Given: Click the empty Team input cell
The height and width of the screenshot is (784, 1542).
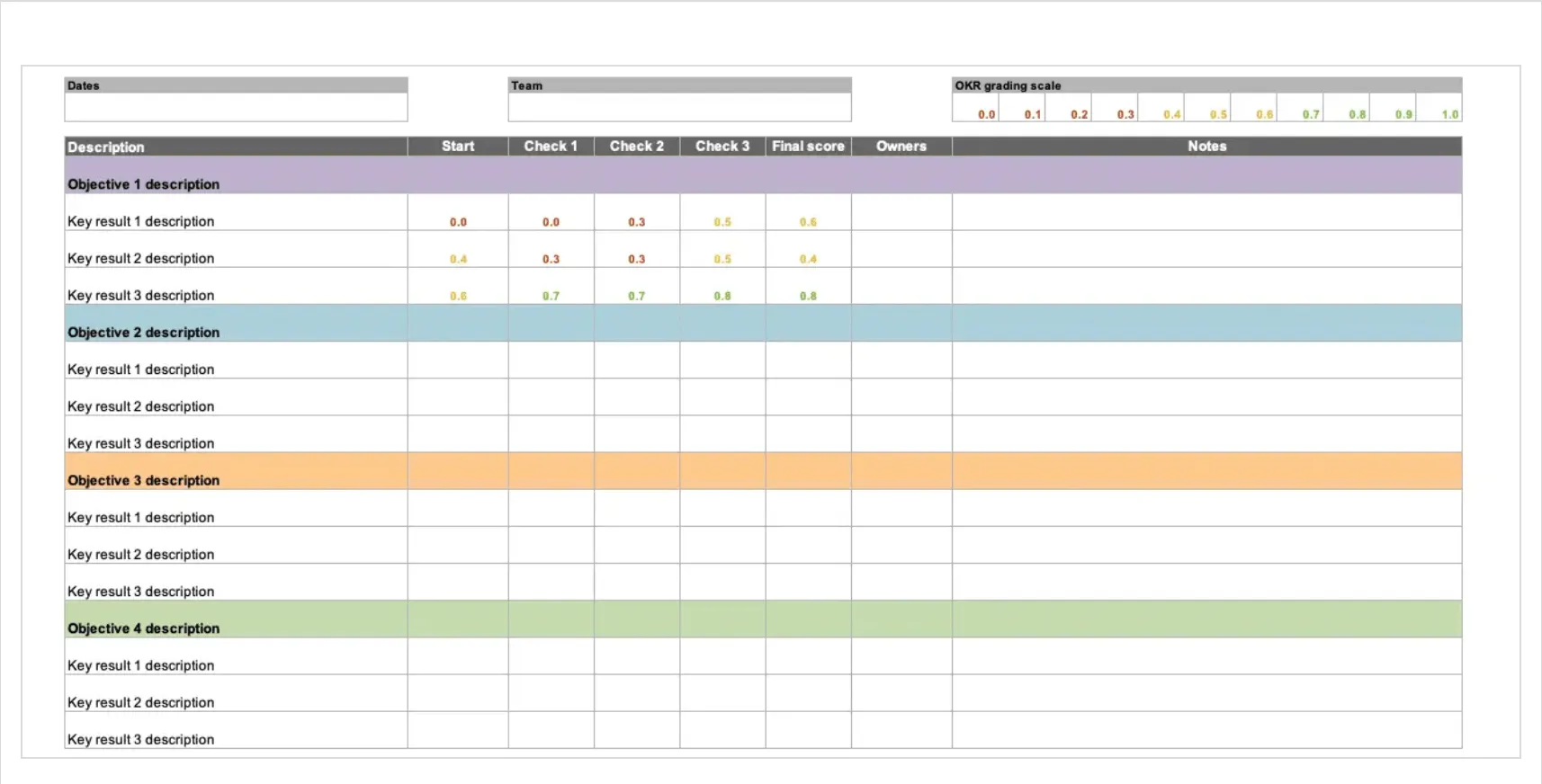Looking at the screenshot, I should 679,108.
